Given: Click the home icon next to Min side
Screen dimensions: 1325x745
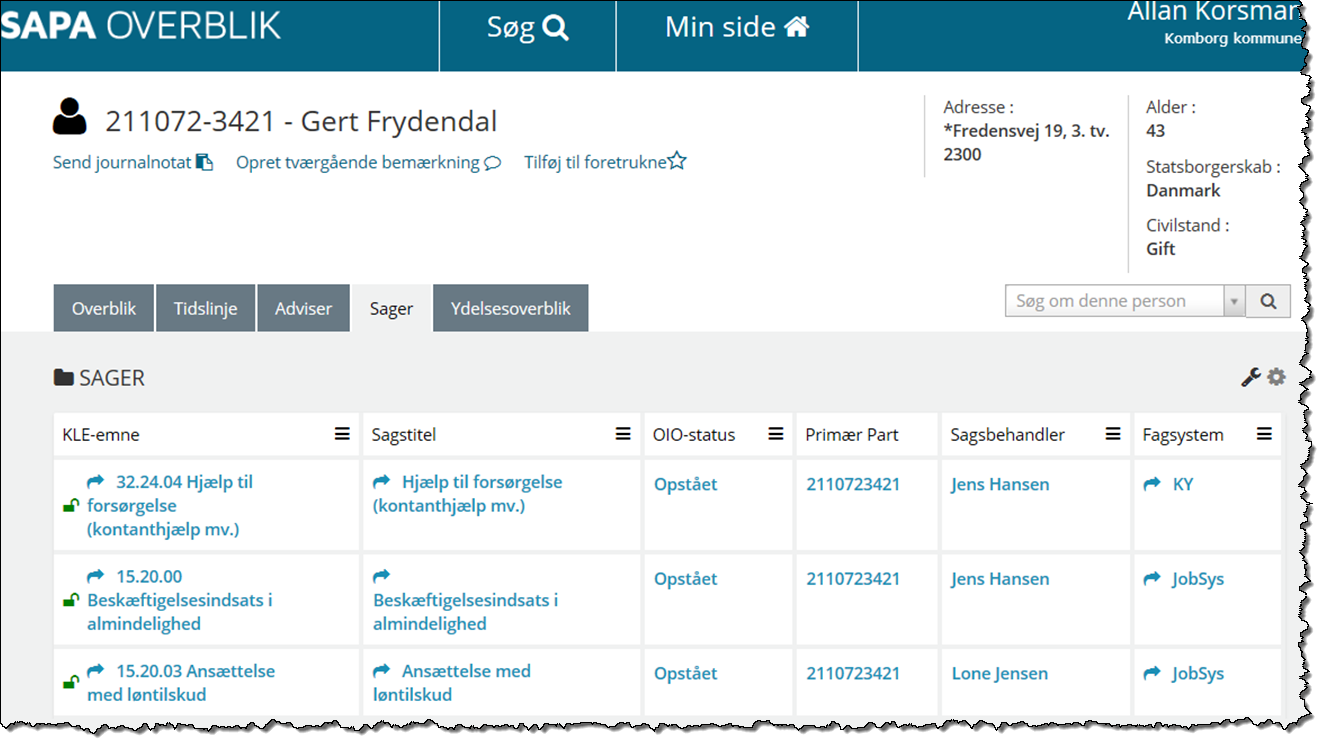Looking at the screenshot, I should 796,27.
